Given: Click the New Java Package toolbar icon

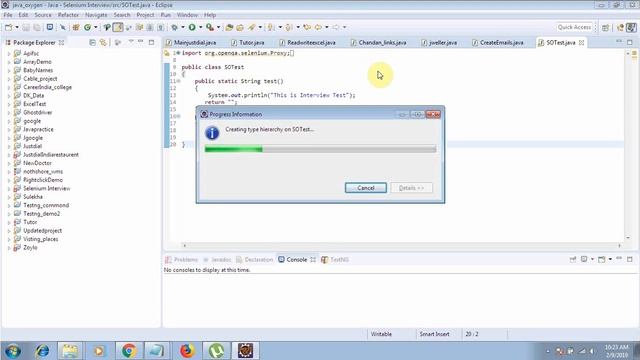Looking at the screenshot, I should tap(76, 27).
